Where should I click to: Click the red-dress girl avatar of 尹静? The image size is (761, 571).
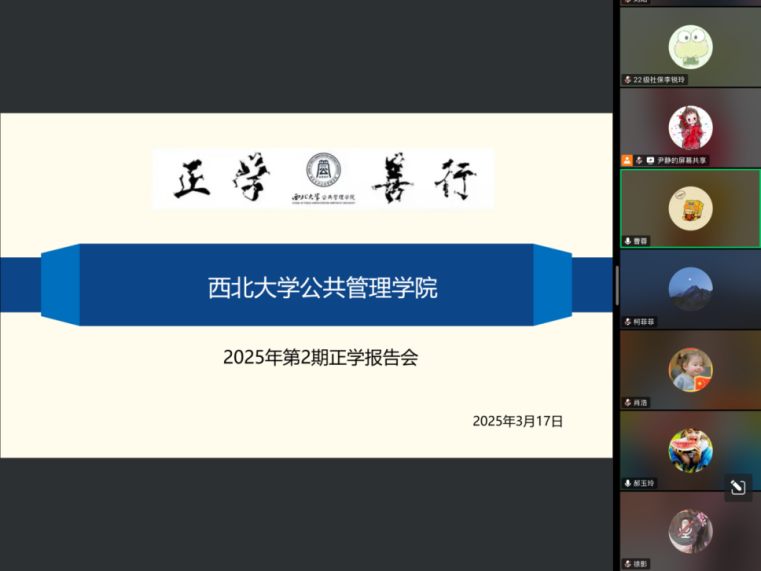click(690, 127)
